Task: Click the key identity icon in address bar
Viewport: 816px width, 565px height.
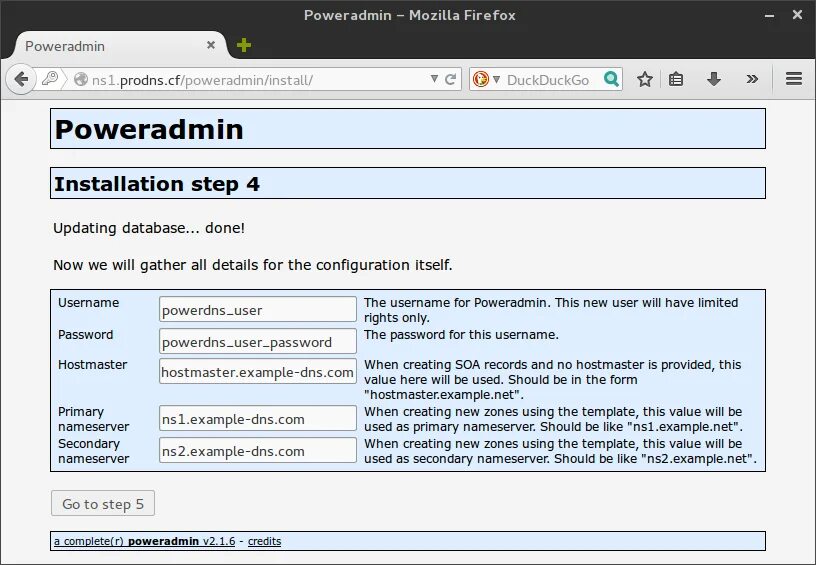Action: point(50,79)
